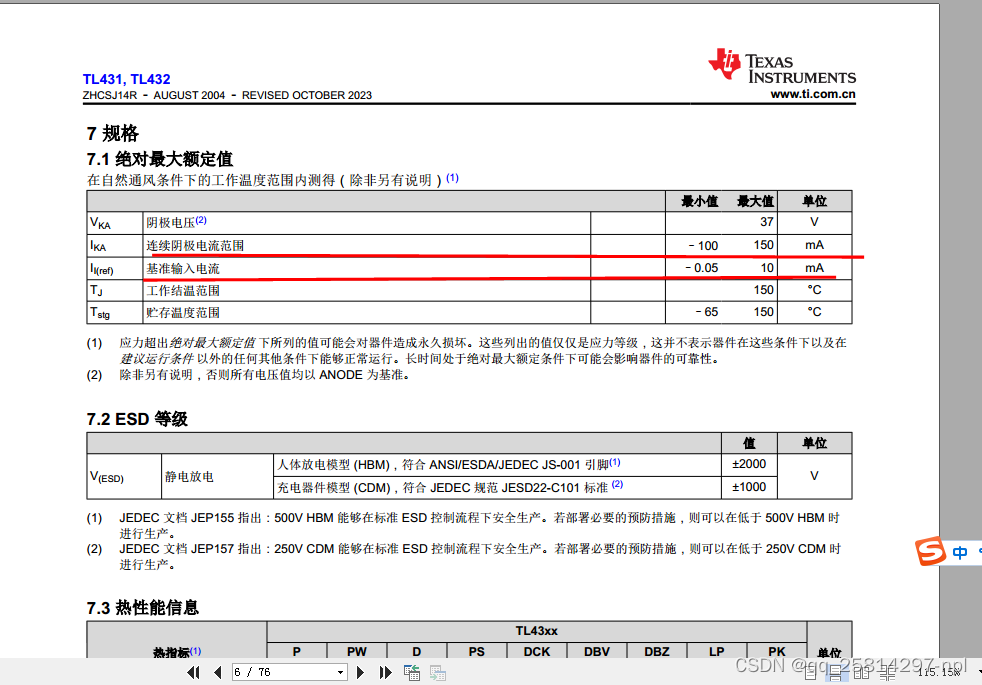Go to the next page
The height and width of the screenshot is (685, 982).
pyautogui.click(x=360, y=672)
